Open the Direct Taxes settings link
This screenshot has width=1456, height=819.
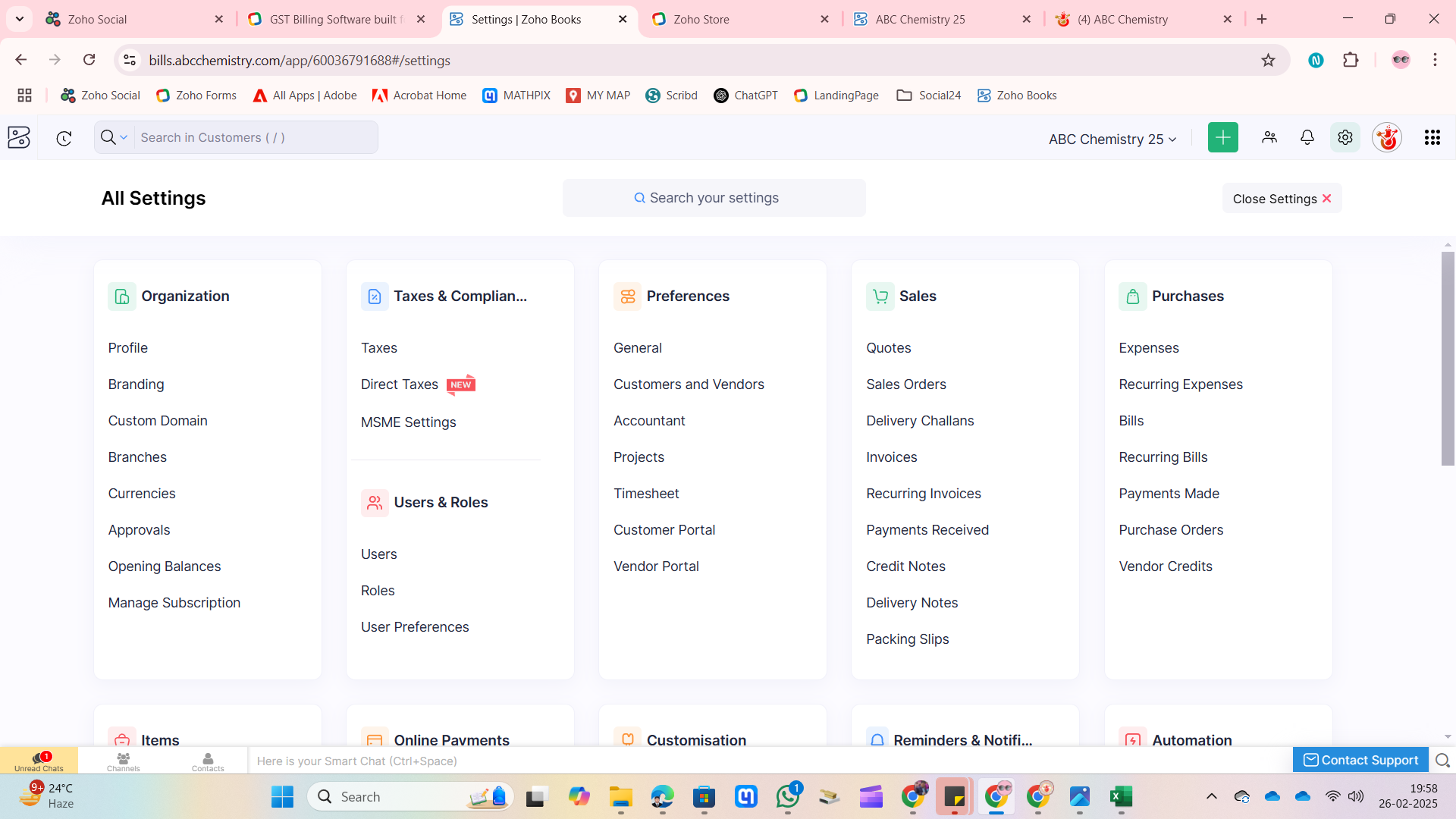tap(400, 384)
